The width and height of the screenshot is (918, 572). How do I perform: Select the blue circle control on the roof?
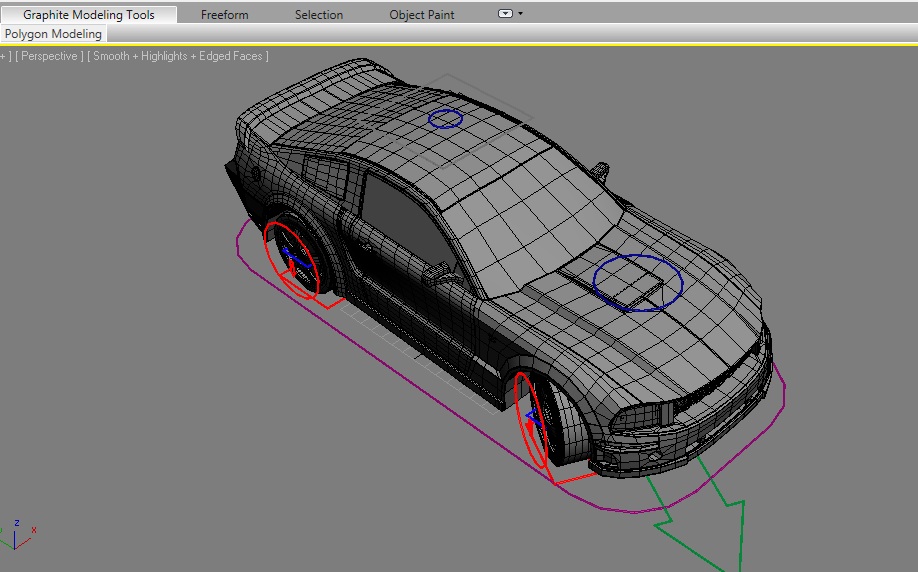pos(446,119)
